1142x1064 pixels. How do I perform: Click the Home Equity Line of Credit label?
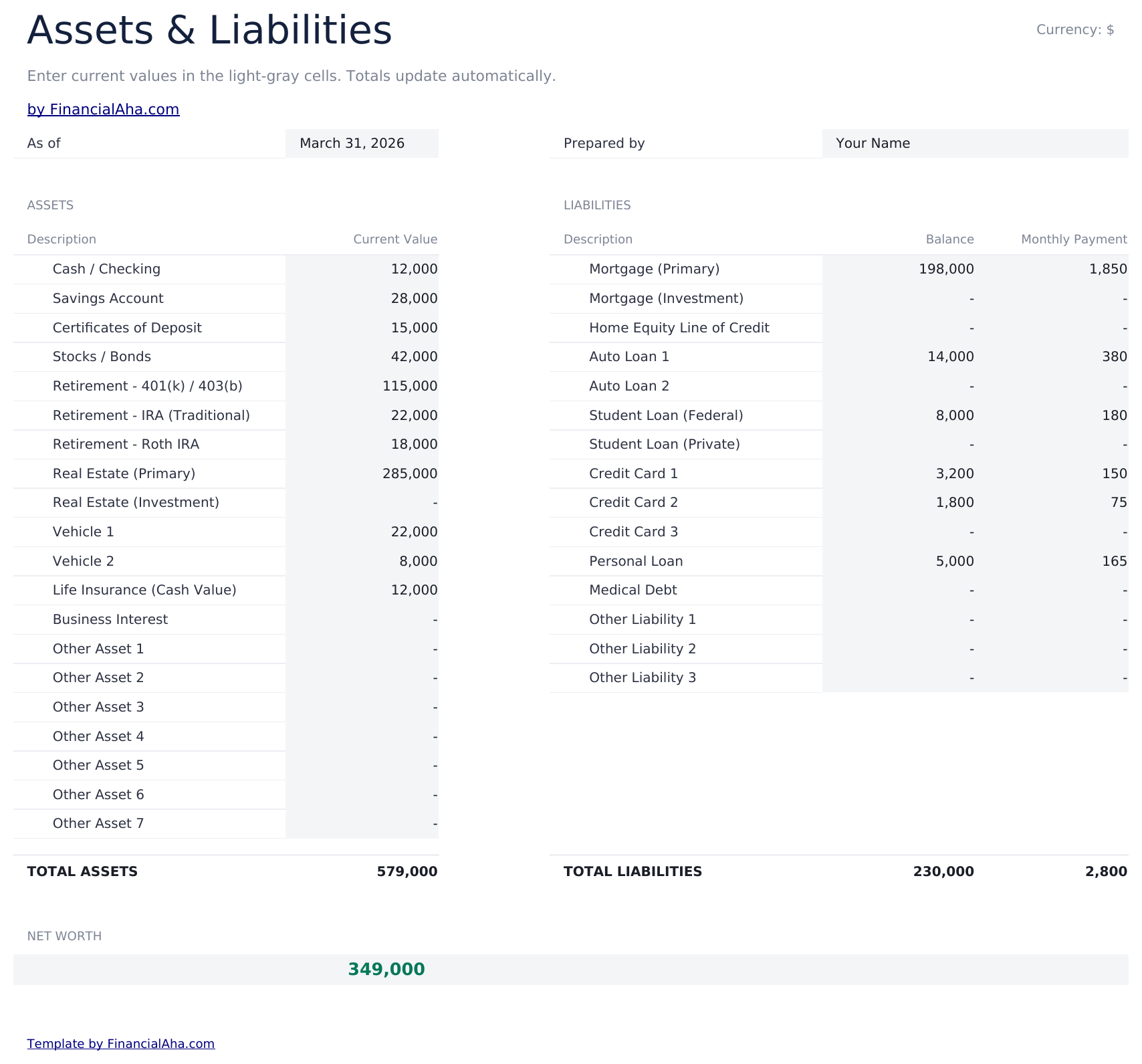click(679, 328)
